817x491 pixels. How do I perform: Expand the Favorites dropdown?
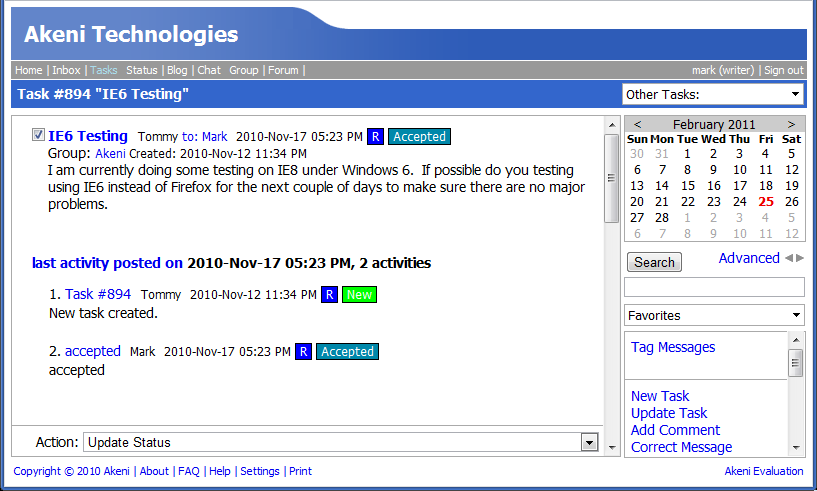[713, 315]
